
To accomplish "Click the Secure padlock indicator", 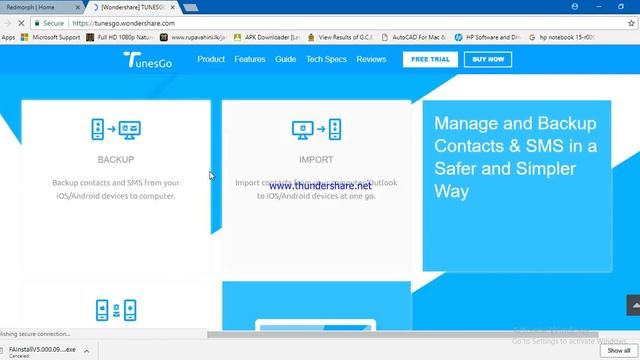I will click(49, 23).
